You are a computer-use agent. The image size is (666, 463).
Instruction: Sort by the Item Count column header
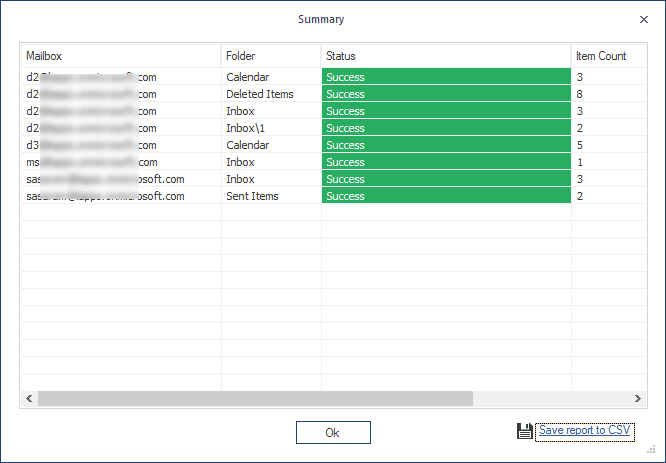[608, 56]
